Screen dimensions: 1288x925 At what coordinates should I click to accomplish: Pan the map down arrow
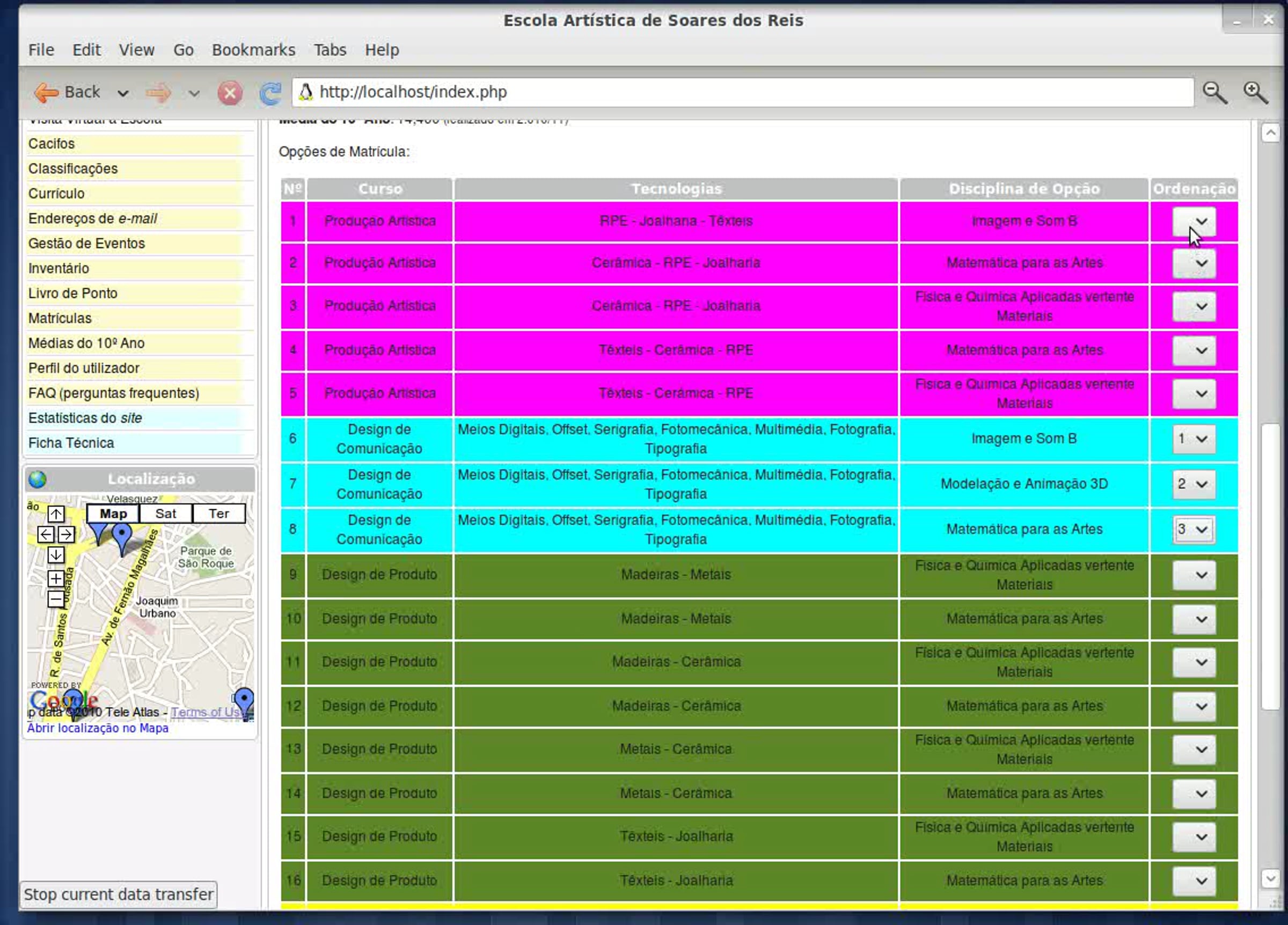tap(56, 555)
